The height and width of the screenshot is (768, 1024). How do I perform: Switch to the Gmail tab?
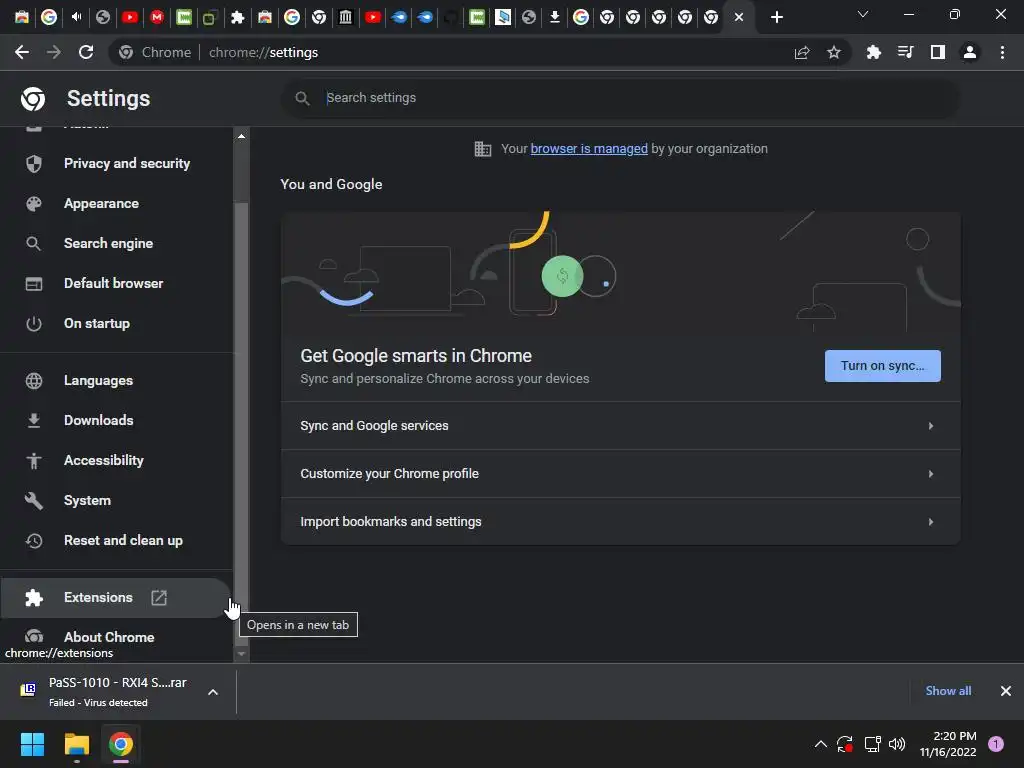point(157,17)
